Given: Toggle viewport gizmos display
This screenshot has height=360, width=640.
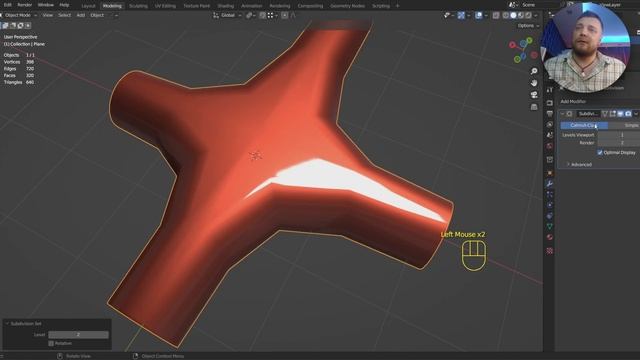Looking at the screenshot, I should click(x=461, y=15).
